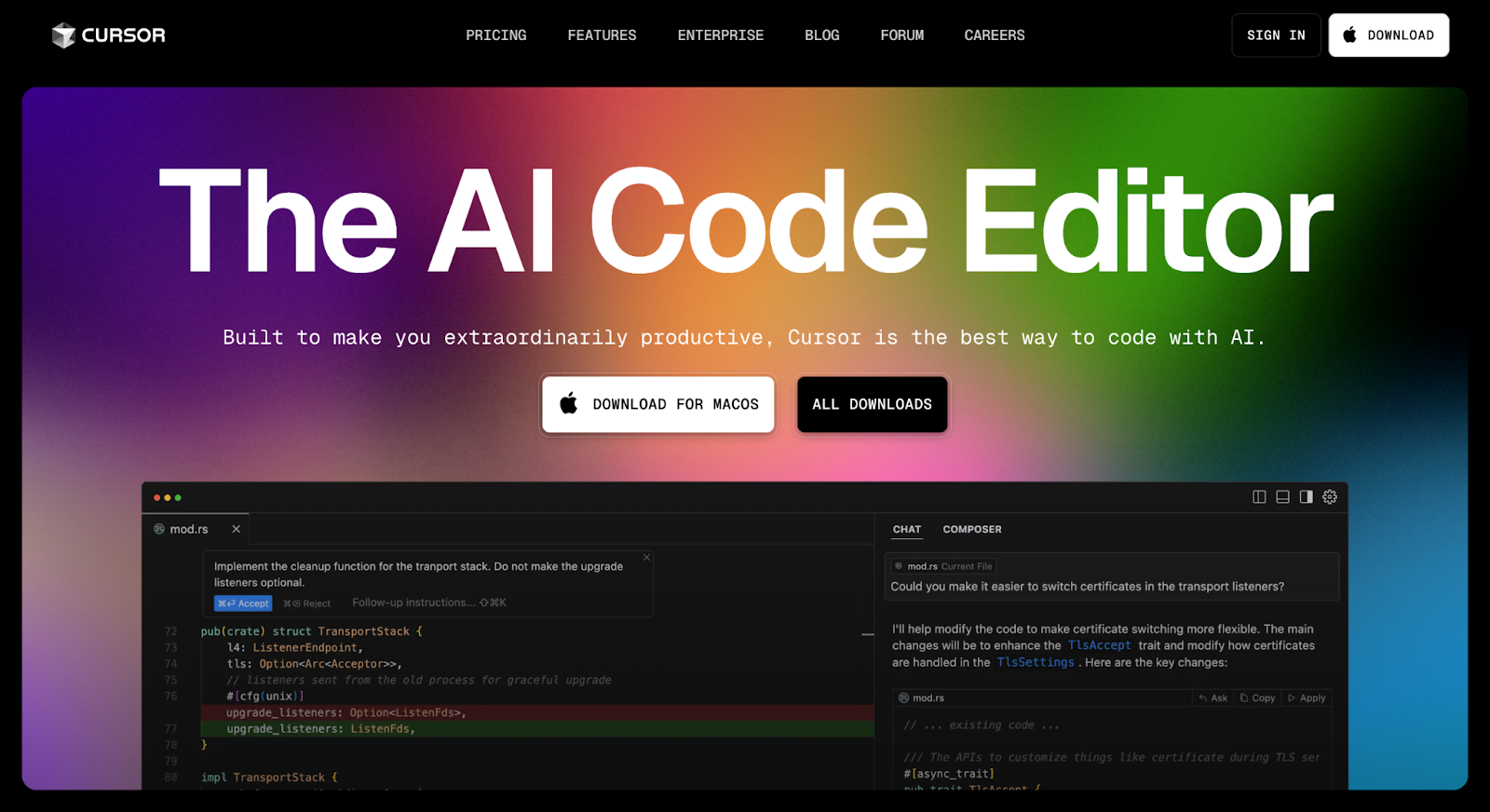Click "#[async_trait]" in the chat code block
The width and height of the screenshot is (1490, 812).
tap(949, 774)
